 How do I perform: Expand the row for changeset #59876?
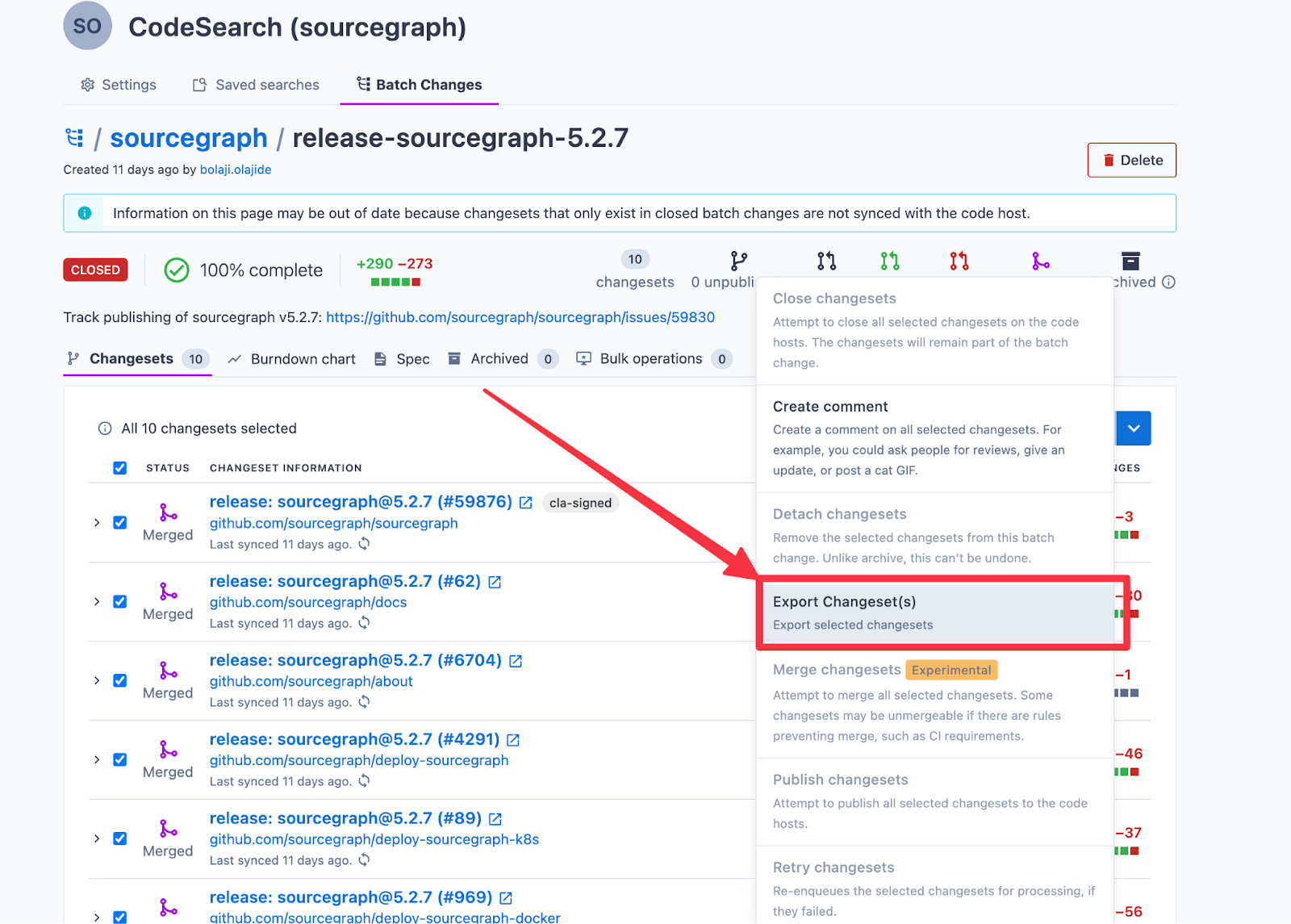tap(97, 523)
